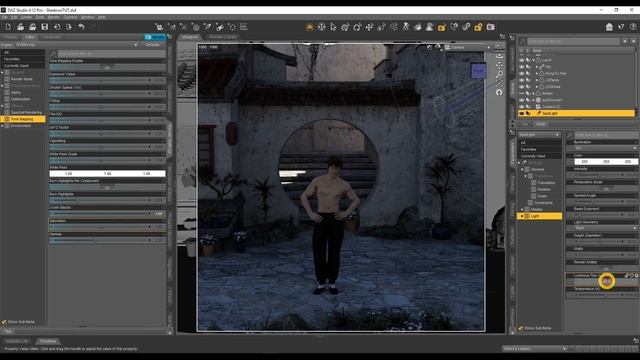Adjust the Exposure Value slider
Viewport: 640px width, 360px height.
pyautogui.click(x=107, y=80)
